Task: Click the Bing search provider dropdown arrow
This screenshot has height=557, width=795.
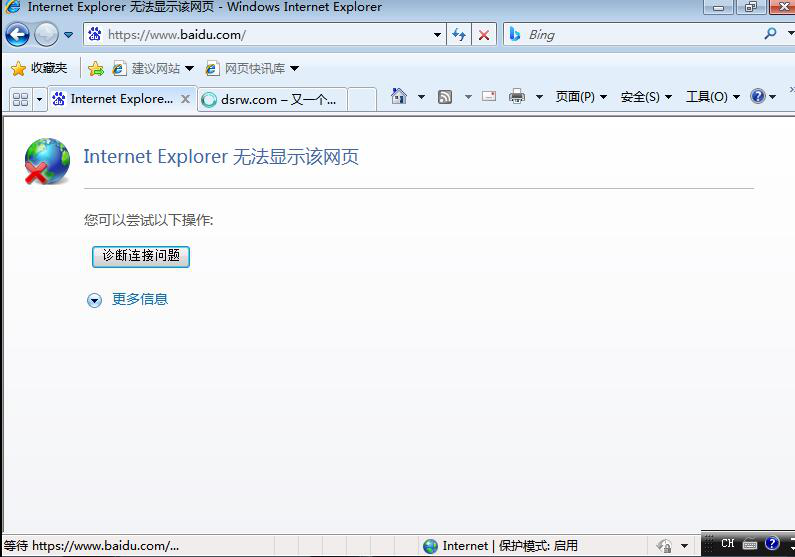Action: point(790,34)
